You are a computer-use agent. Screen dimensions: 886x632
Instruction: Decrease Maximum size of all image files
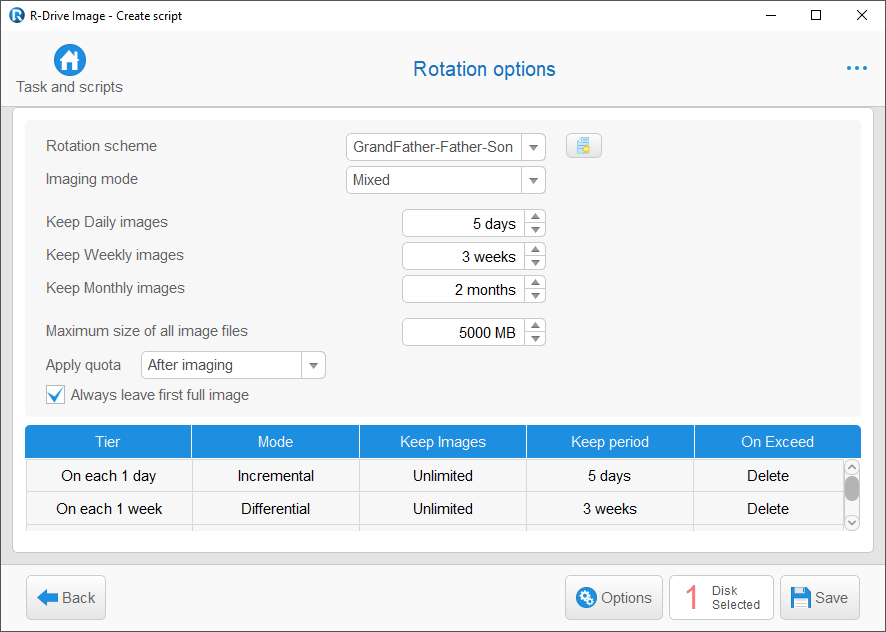(x=535, y=339)
